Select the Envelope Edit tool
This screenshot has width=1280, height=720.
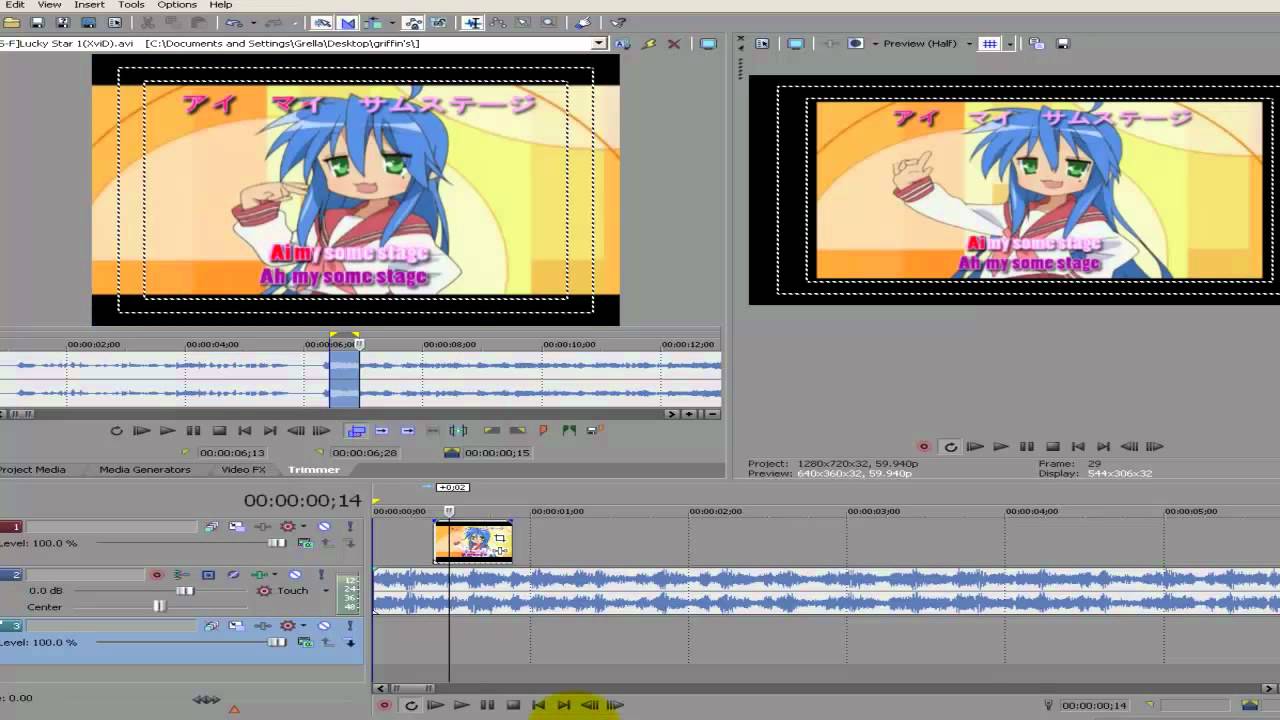click(x=498, y=22)
